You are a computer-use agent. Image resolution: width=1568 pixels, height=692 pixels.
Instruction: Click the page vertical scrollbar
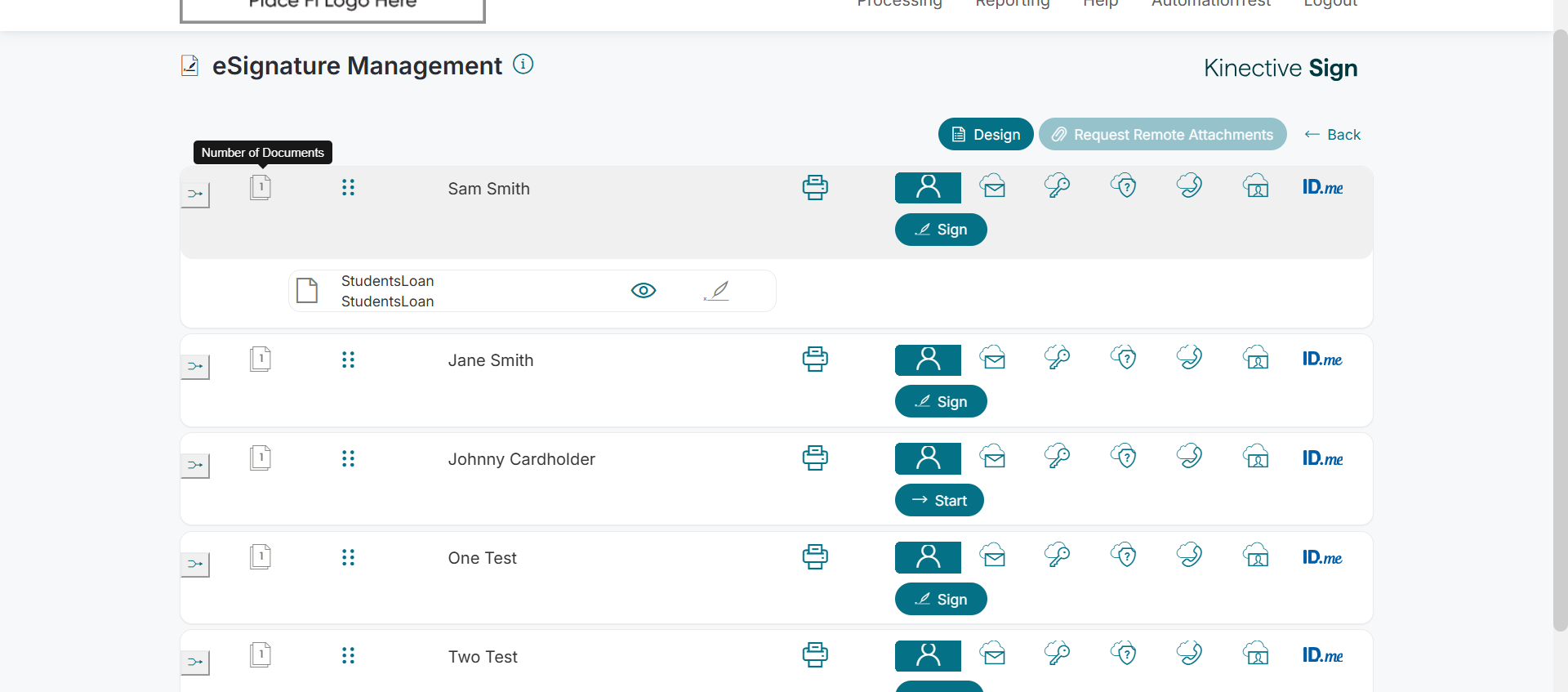pyautogui.click(x=1560, y=327)
